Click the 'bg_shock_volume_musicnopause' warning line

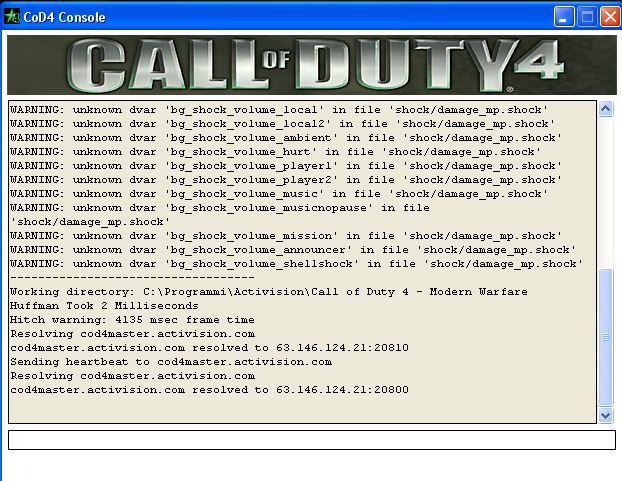(x=220, y=215)
